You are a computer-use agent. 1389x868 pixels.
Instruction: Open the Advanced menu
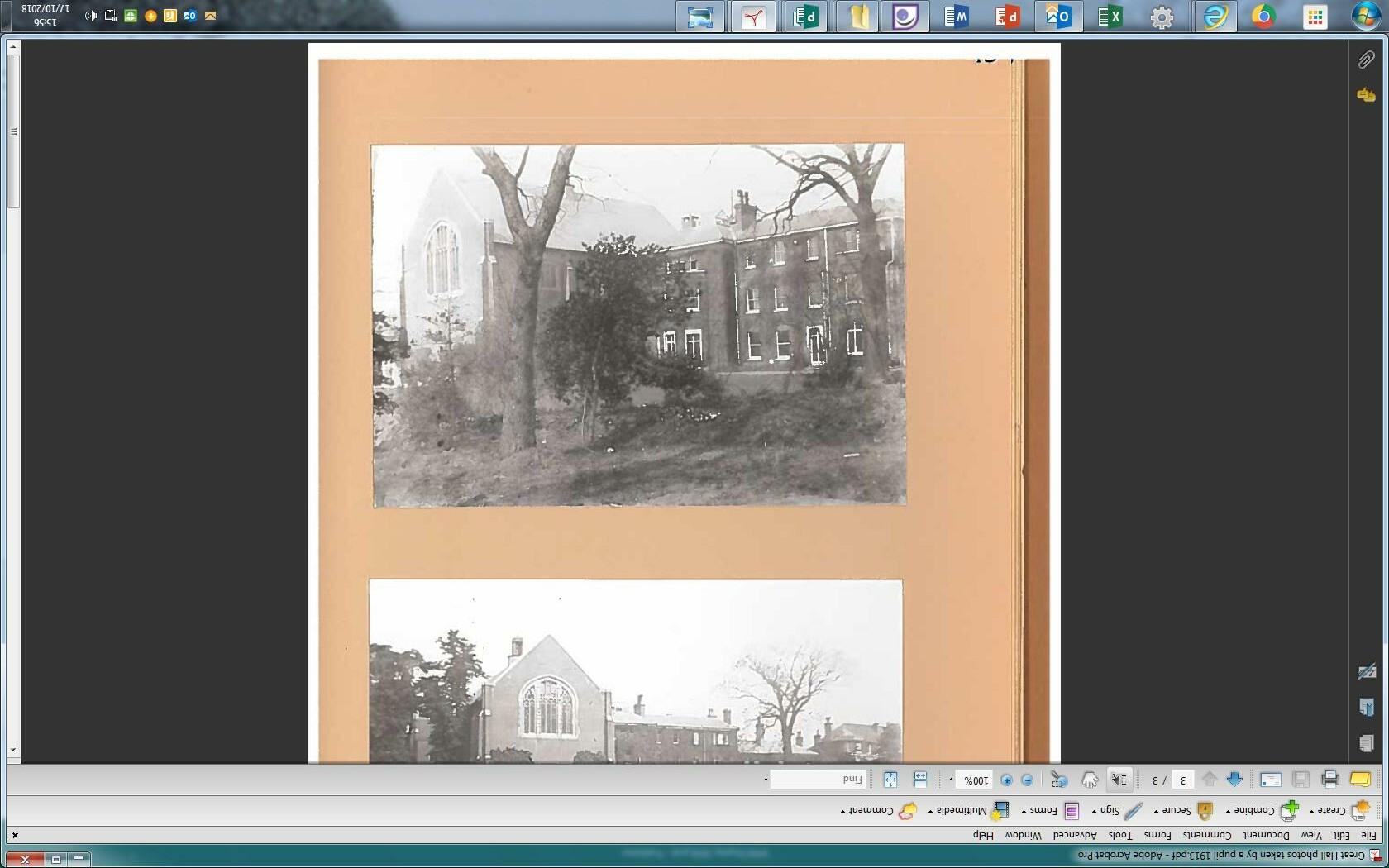click(x=1075, y=835)
